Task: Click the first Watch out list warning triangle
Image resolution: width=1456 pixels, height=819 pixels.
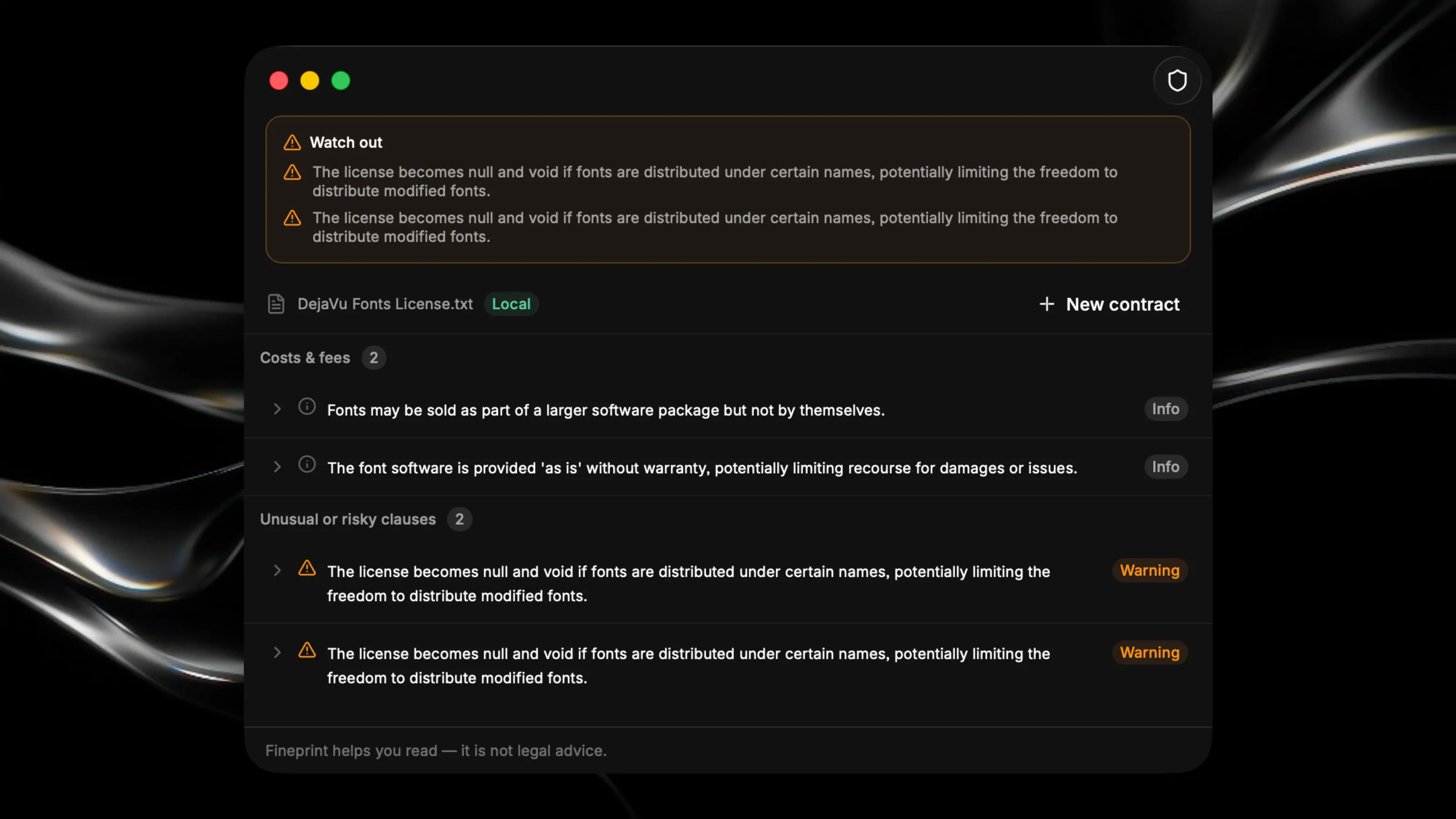Action: pyautogui.click(x=292, y=172)
